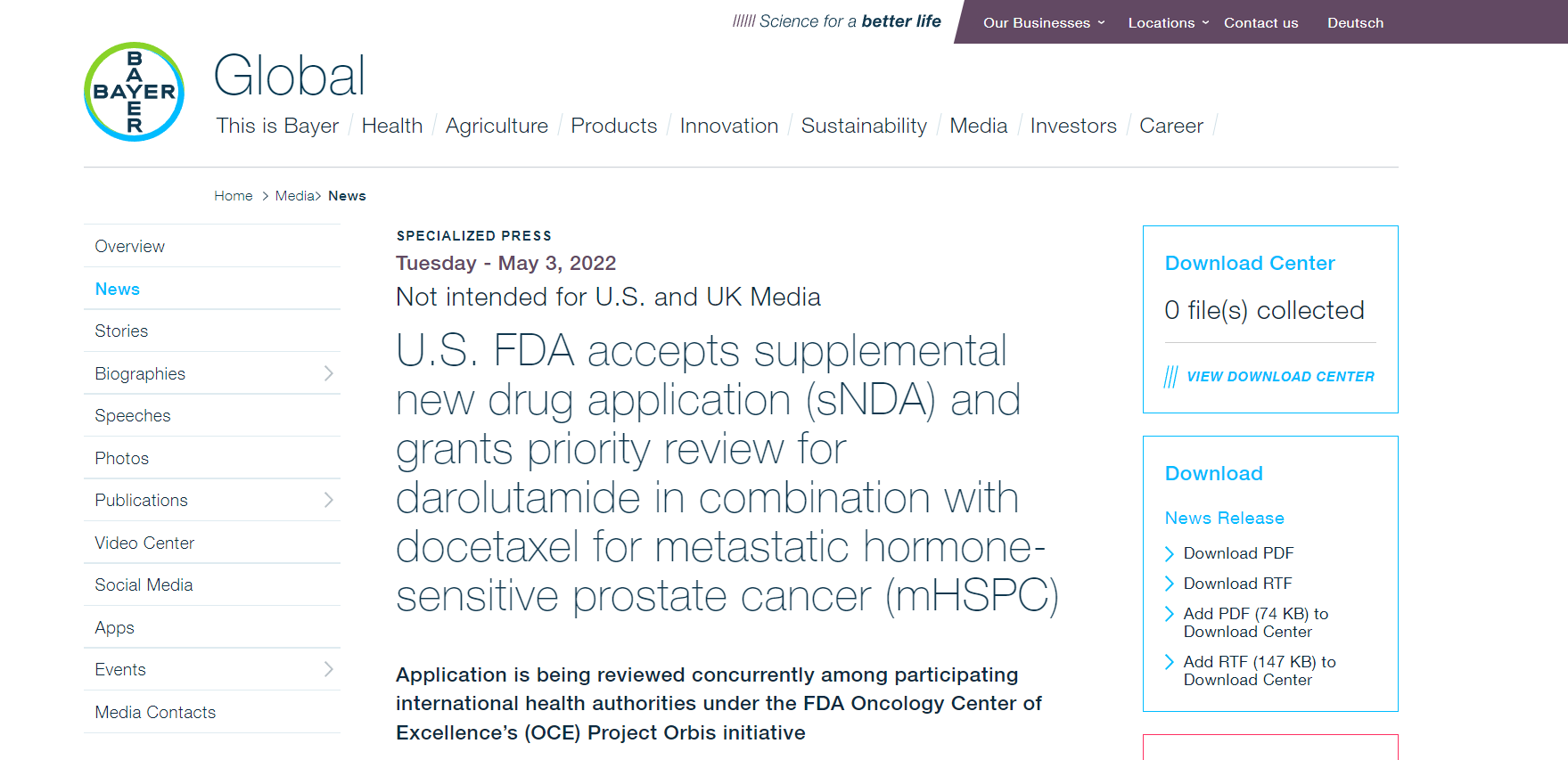
Task: Click the Download PDF arrow icon
Action: coord(1170,554)
